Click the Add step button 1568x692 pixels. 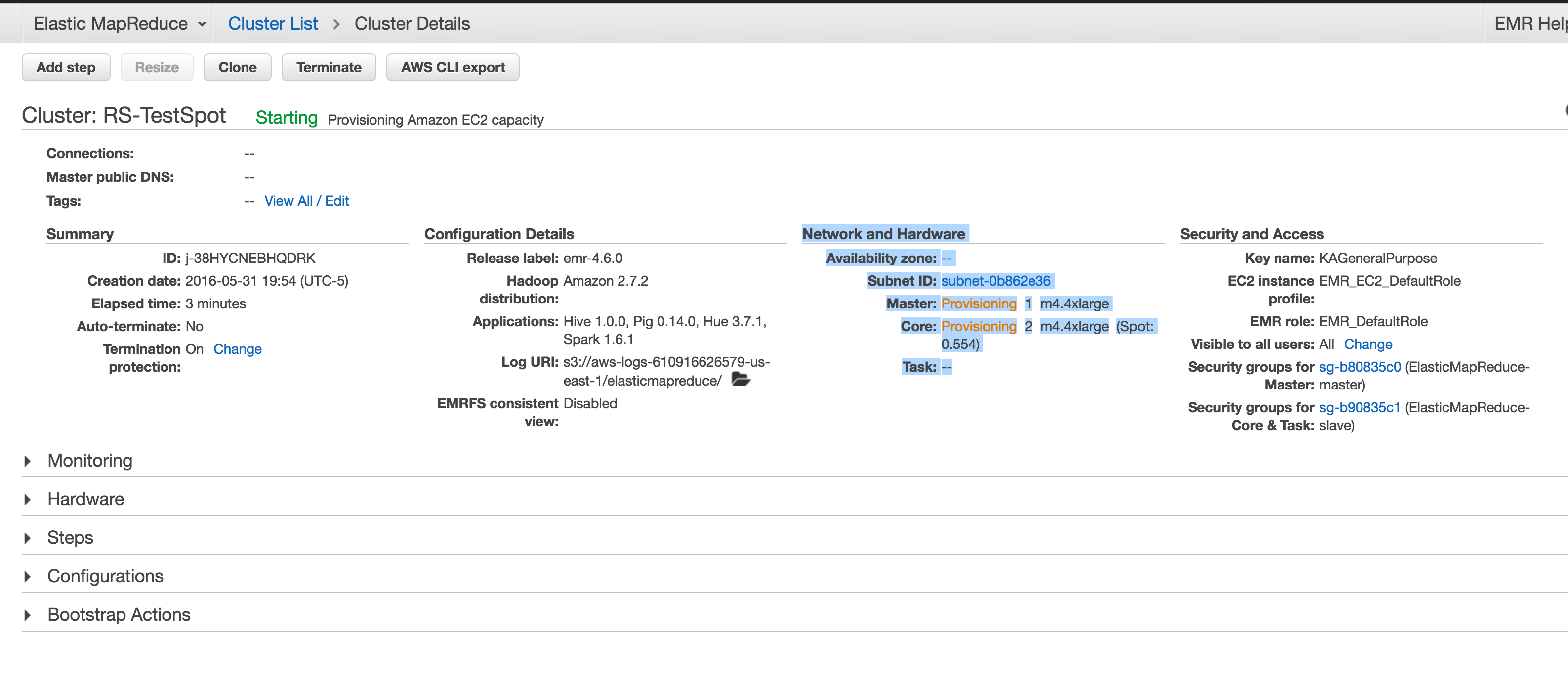tap(66, 67)
